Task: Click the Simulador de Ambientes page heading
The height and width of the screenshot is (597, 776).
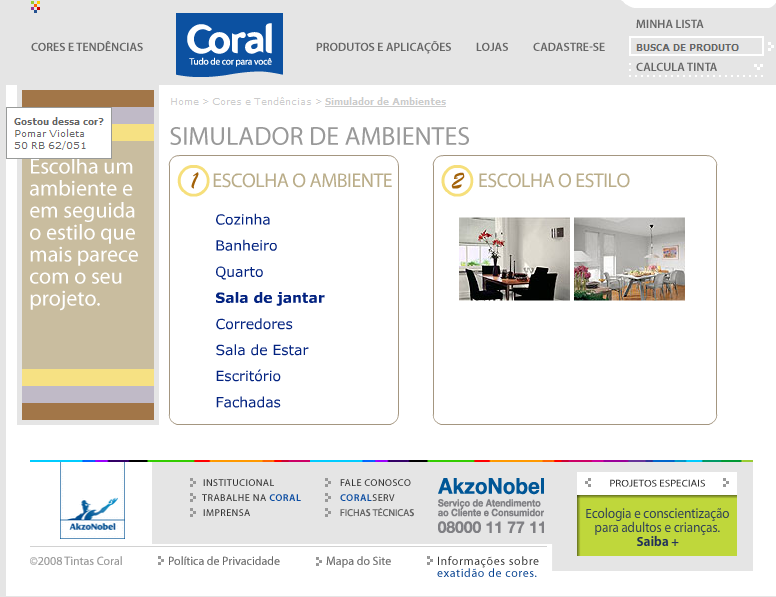Action: point(320,136)
